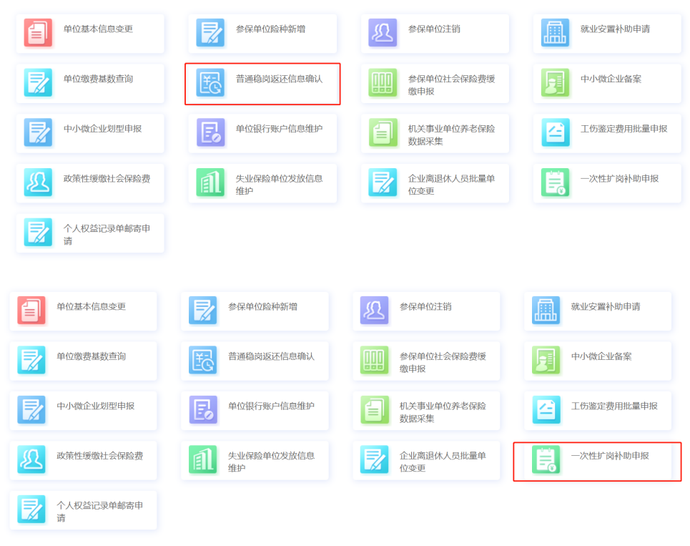This screenshot has height=546, width=690.
Task: Select 单位银行账户信息维护 text in upper grid
Action: tap(279, 128)
